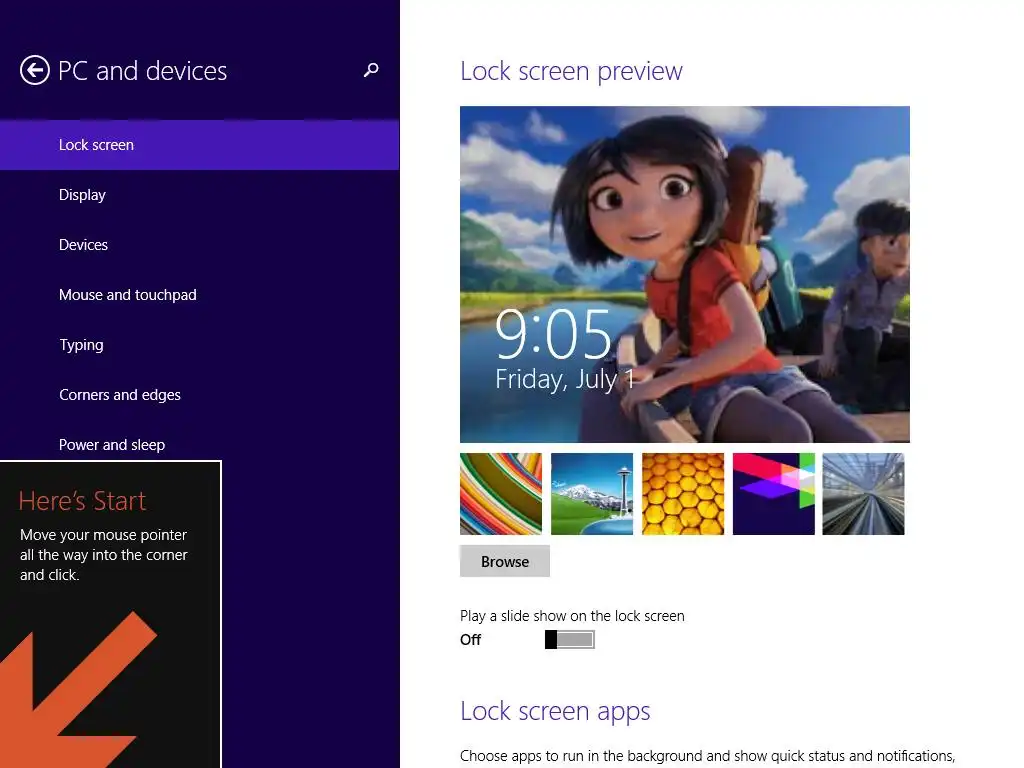Click the 'Play a slide show on the lock screen' label
The height and width of the screenshot is (768, 1024).
click(572, 616)
